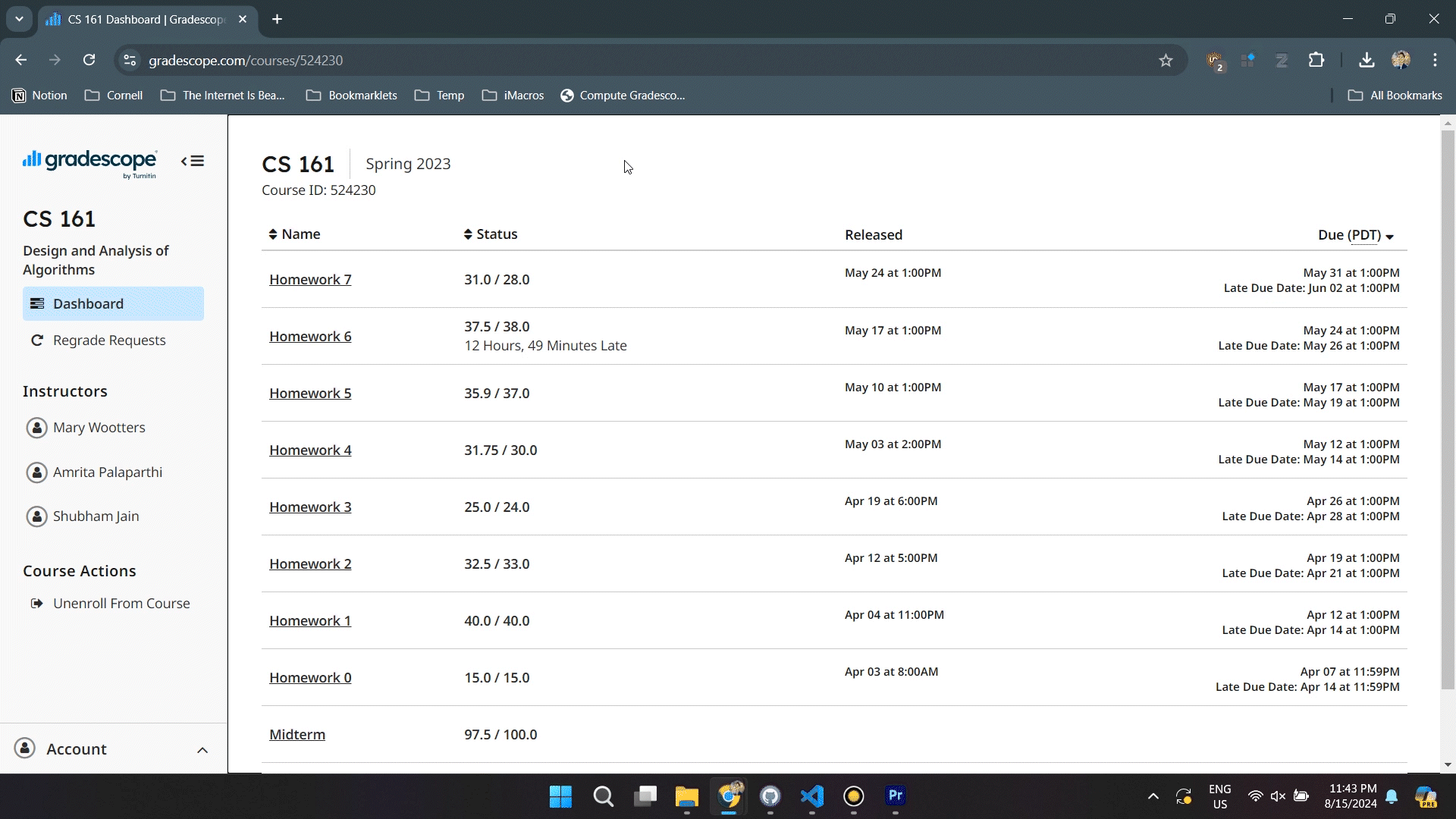Click Shubham Jain instructor profile icon
Image resolution: width=1456 pixels, height=819 pixels.
pyautogui.click(x=36, y=516)
